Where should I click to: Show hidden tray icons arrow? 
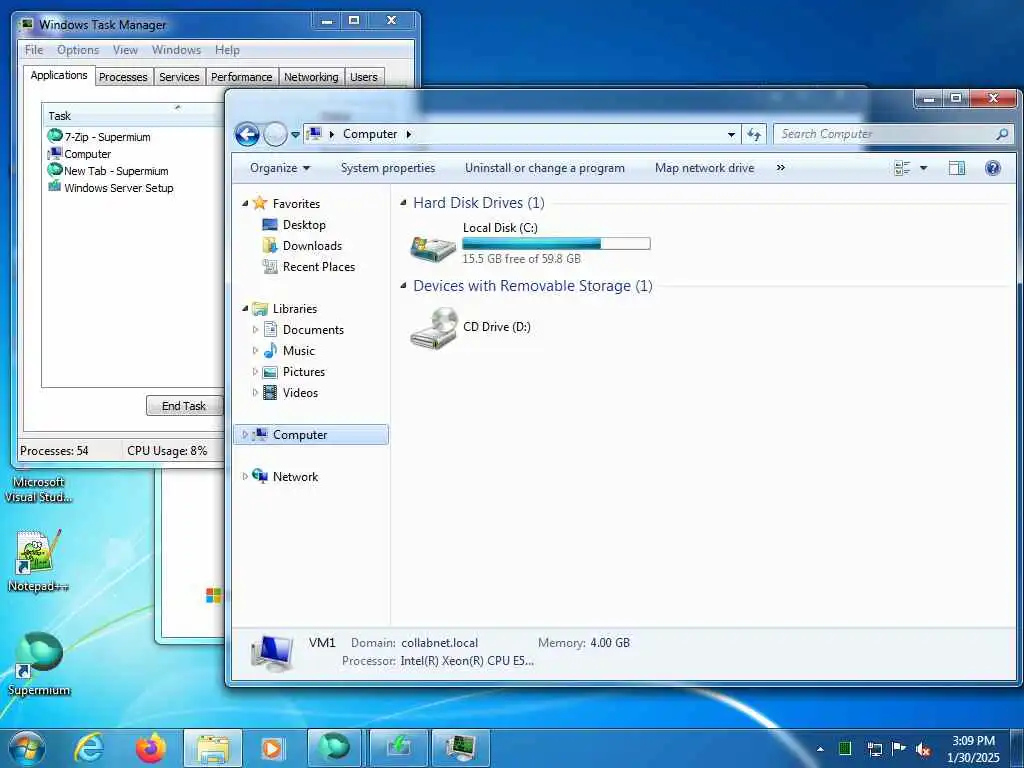click(x=820, y=749)
